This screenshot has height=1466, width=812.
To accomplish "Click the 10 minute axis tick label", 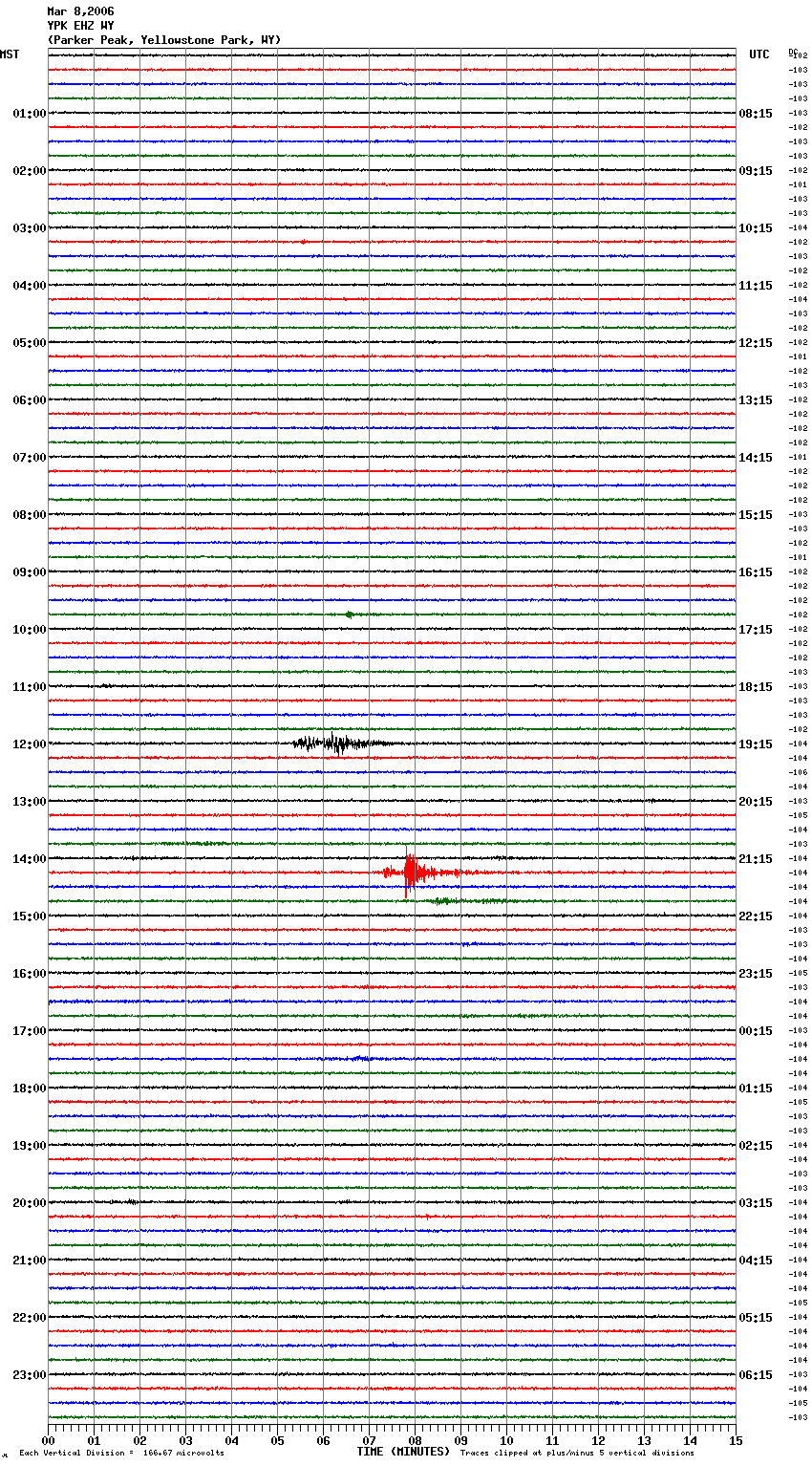I will coord(506,1440).
